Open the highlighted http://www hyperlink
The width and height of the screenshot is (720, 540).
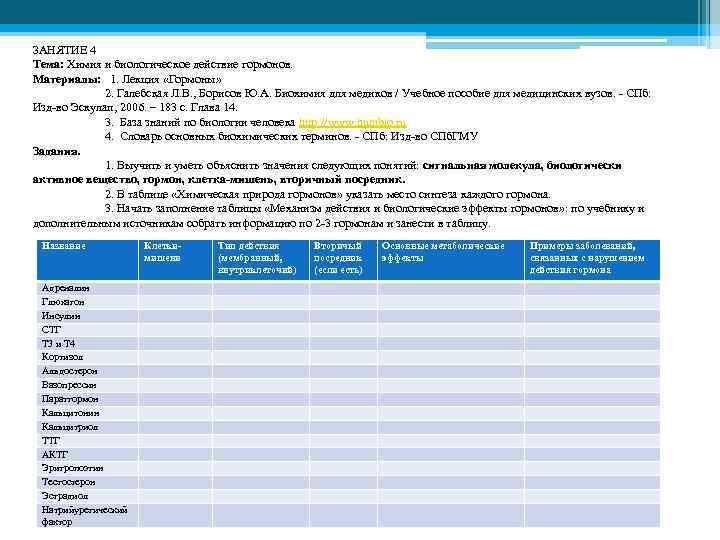tap(352, 122)
